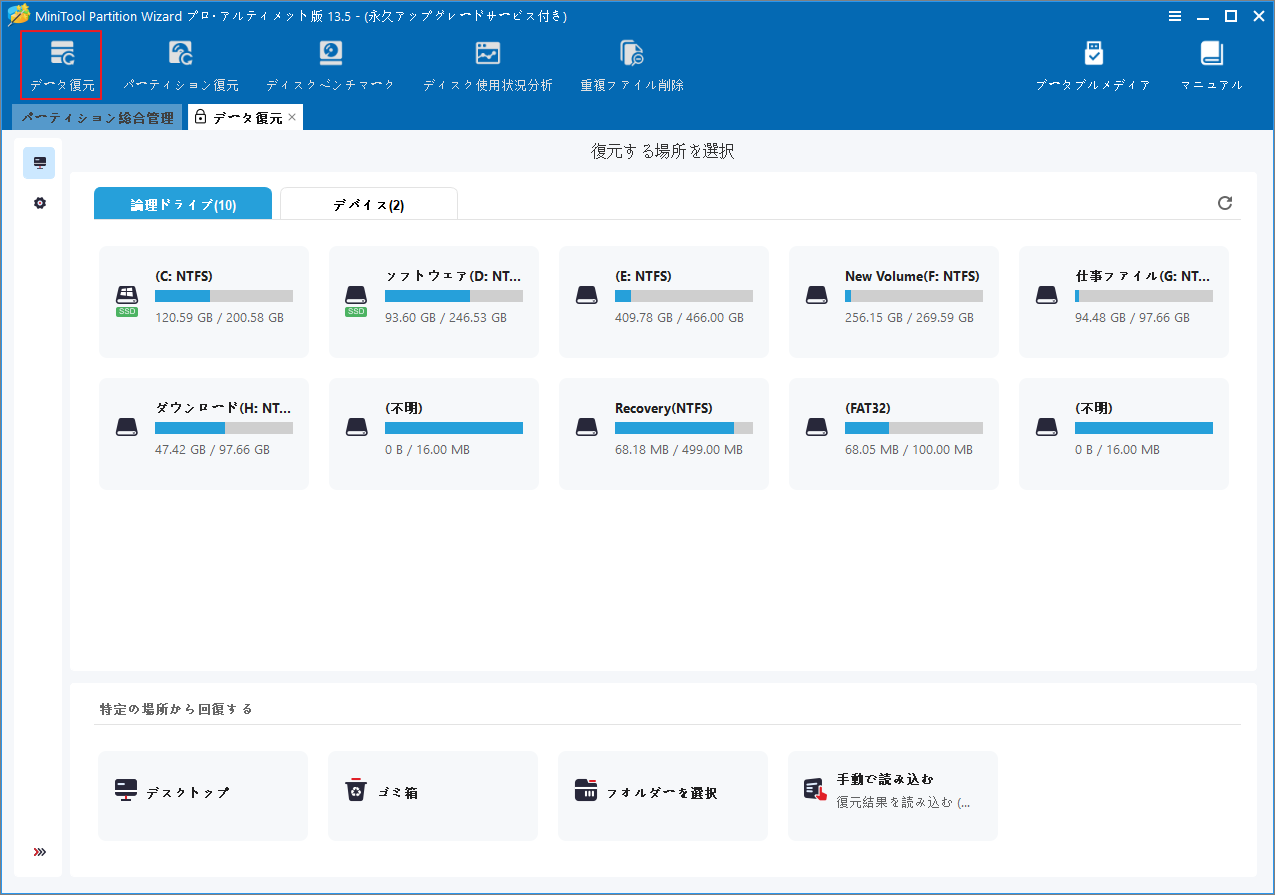The height and width of the screenshot is (895, 1275).
Task: Switch to the パーティション総合管理 tab
Action: click(97, 117)
